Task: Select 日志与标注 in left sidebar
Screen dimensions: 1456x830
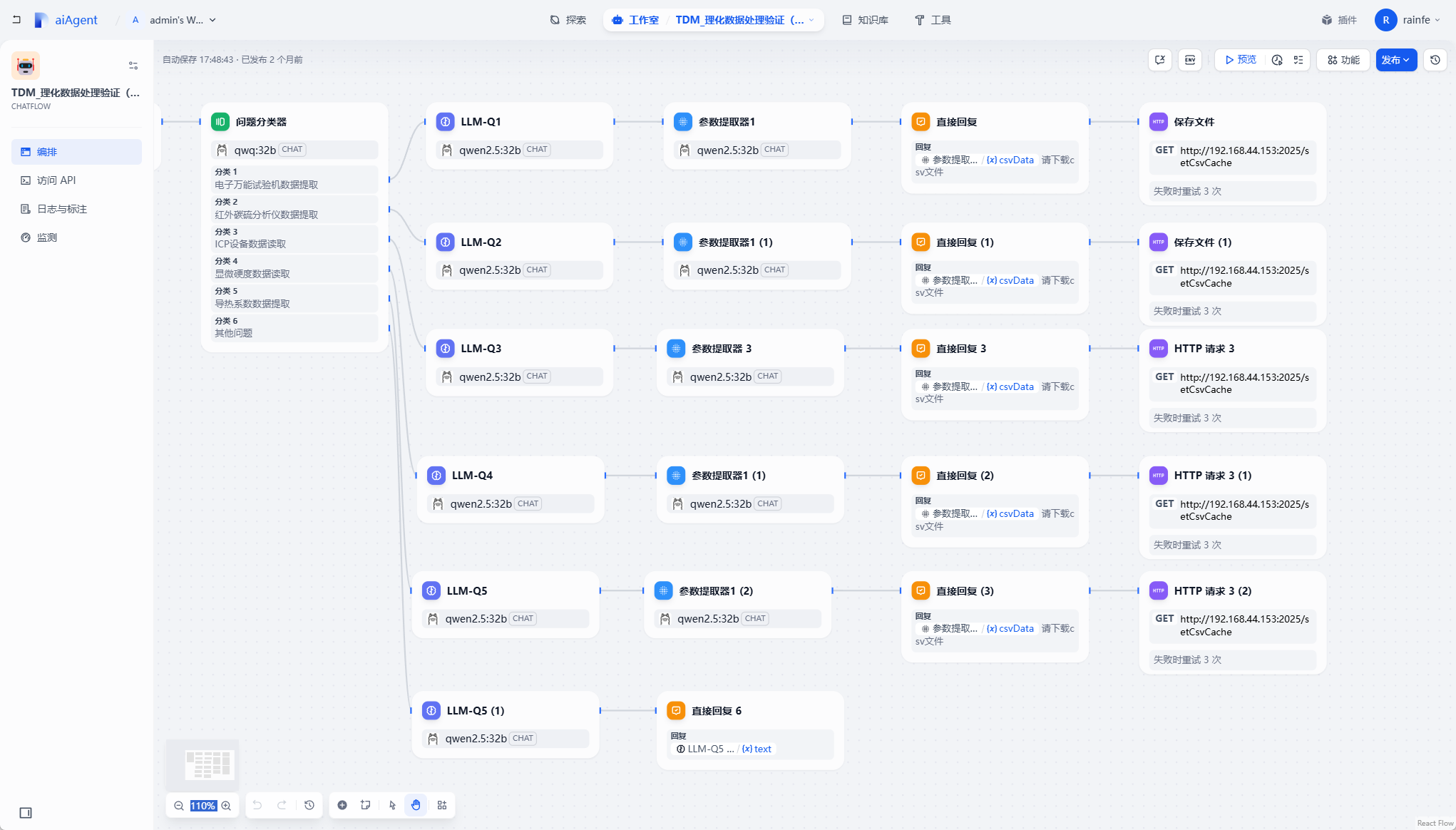Action: point(62,209)
